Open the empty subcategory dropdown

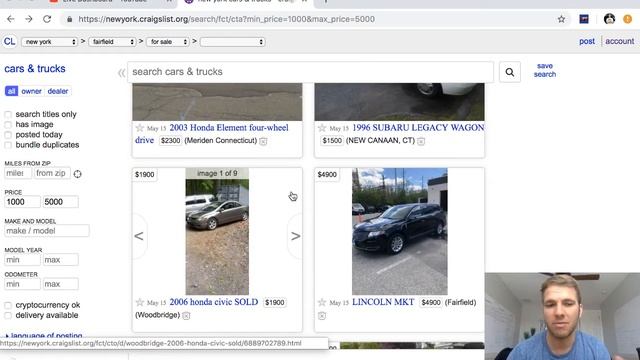(232, 42)
